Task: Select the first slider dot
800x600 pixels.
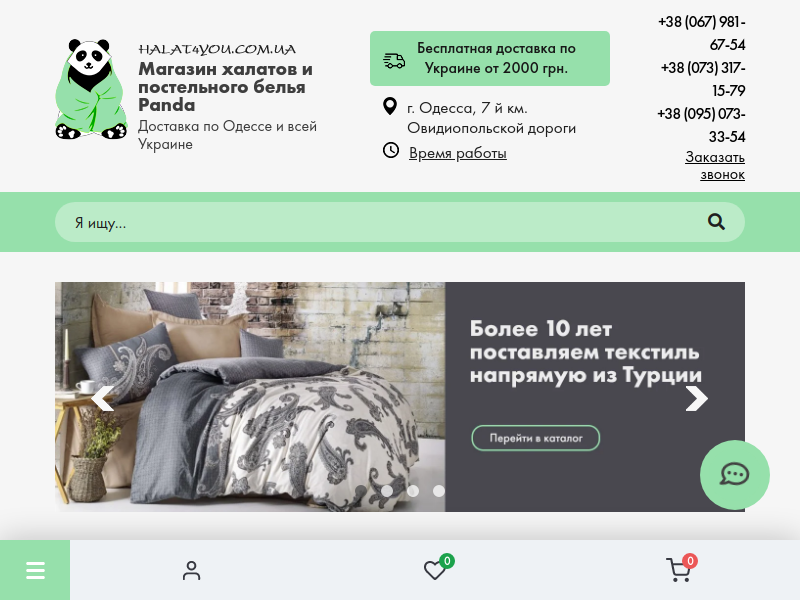Action: [387, 491]
